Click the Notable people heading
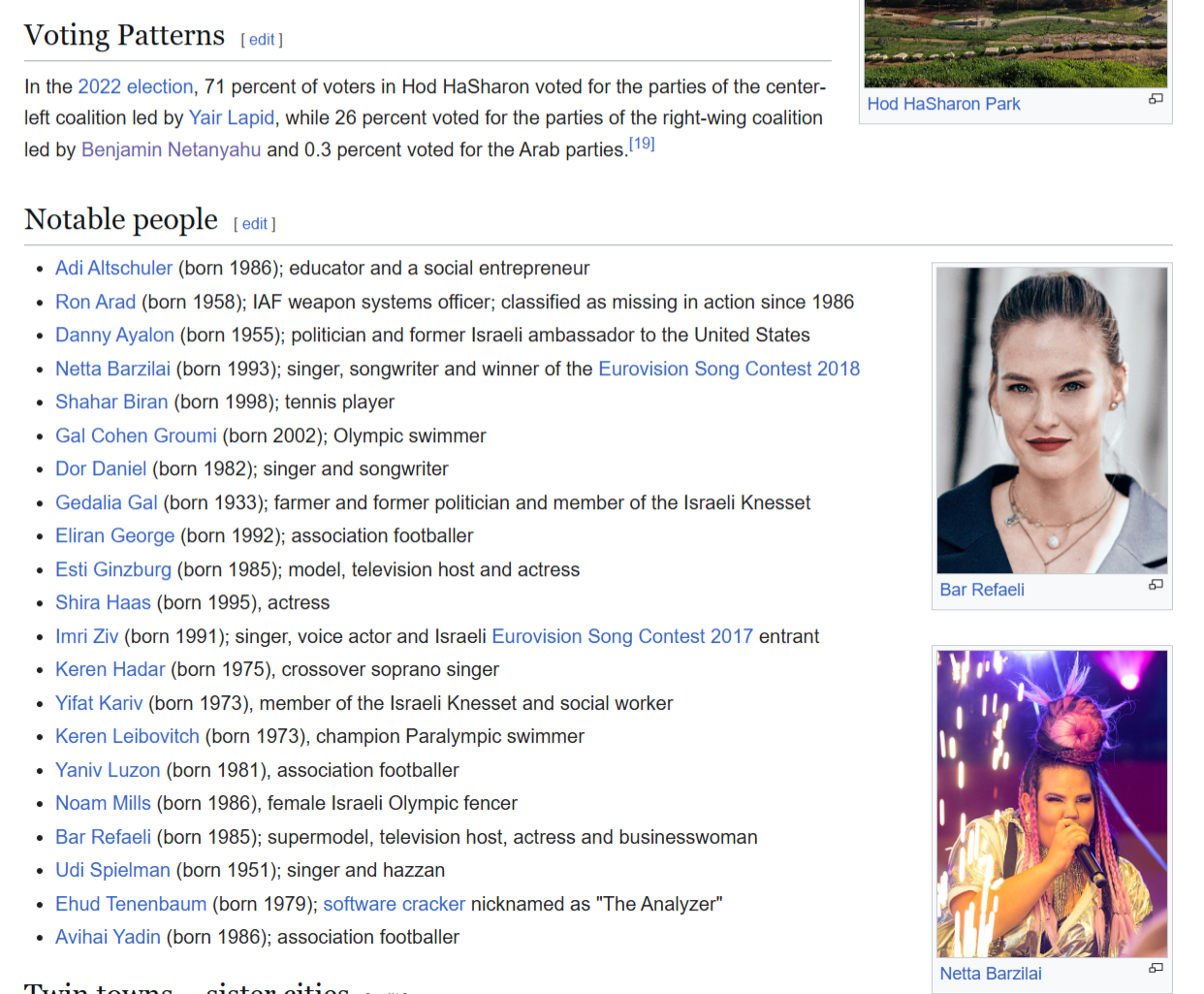The image size is (1204, 994). tap(121, 219)
